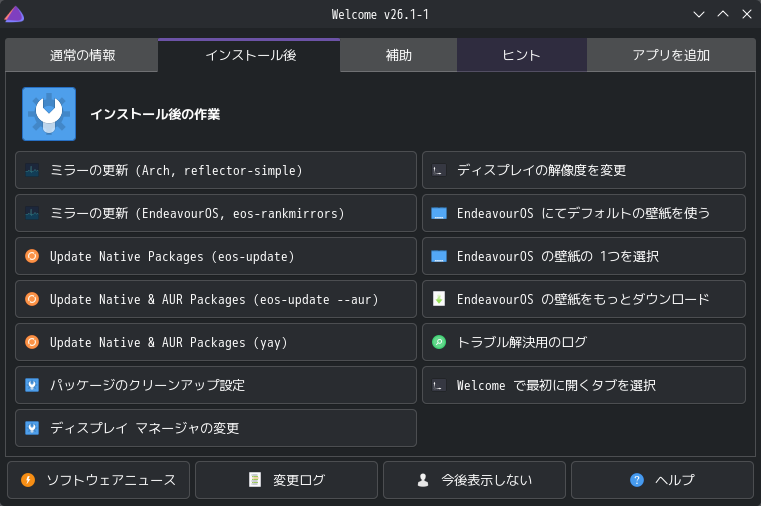Click the person icon on 今後表示しない
This screenshot has width=761, height=506.
[423, 480]
